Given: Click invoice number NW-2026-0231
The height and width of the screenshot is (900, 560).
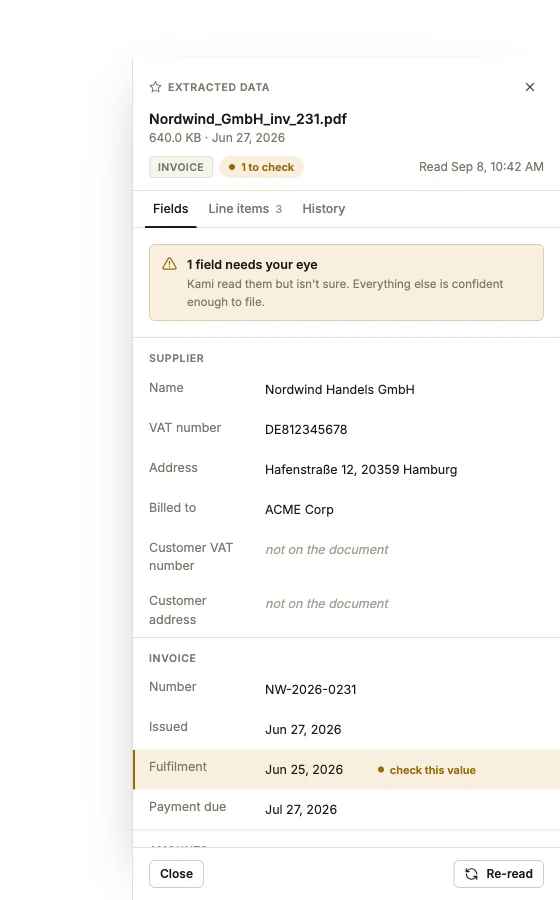Looking at the screenshot, I should pyautogui.click(x=310, y=689).
